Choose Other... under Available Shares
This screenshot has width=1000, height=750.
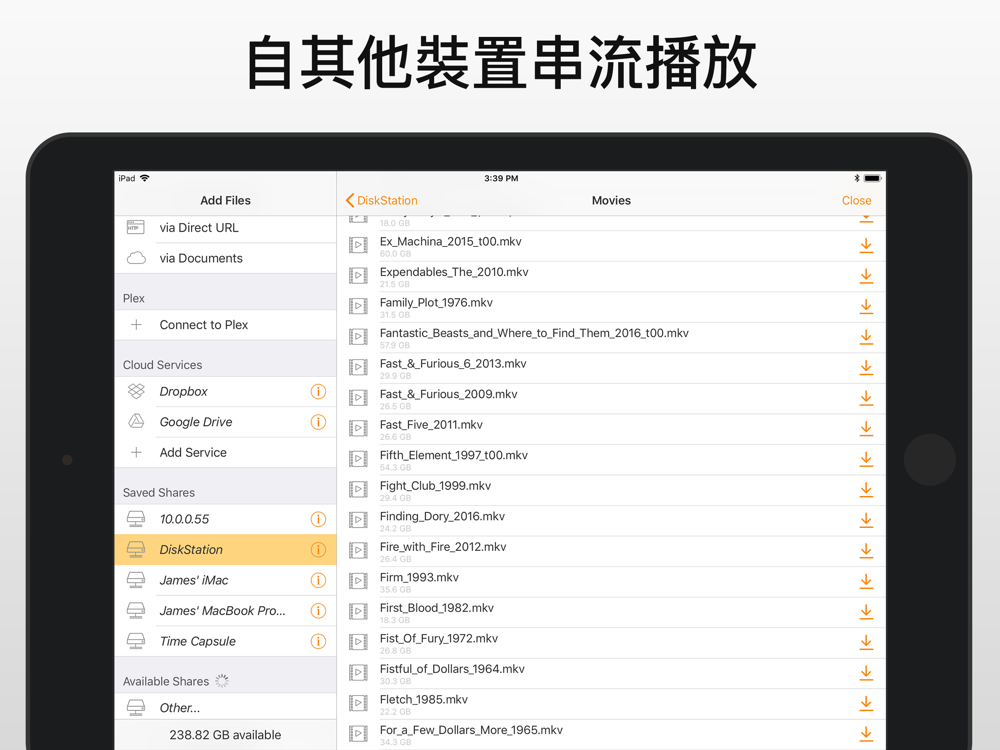coord(226,708)
